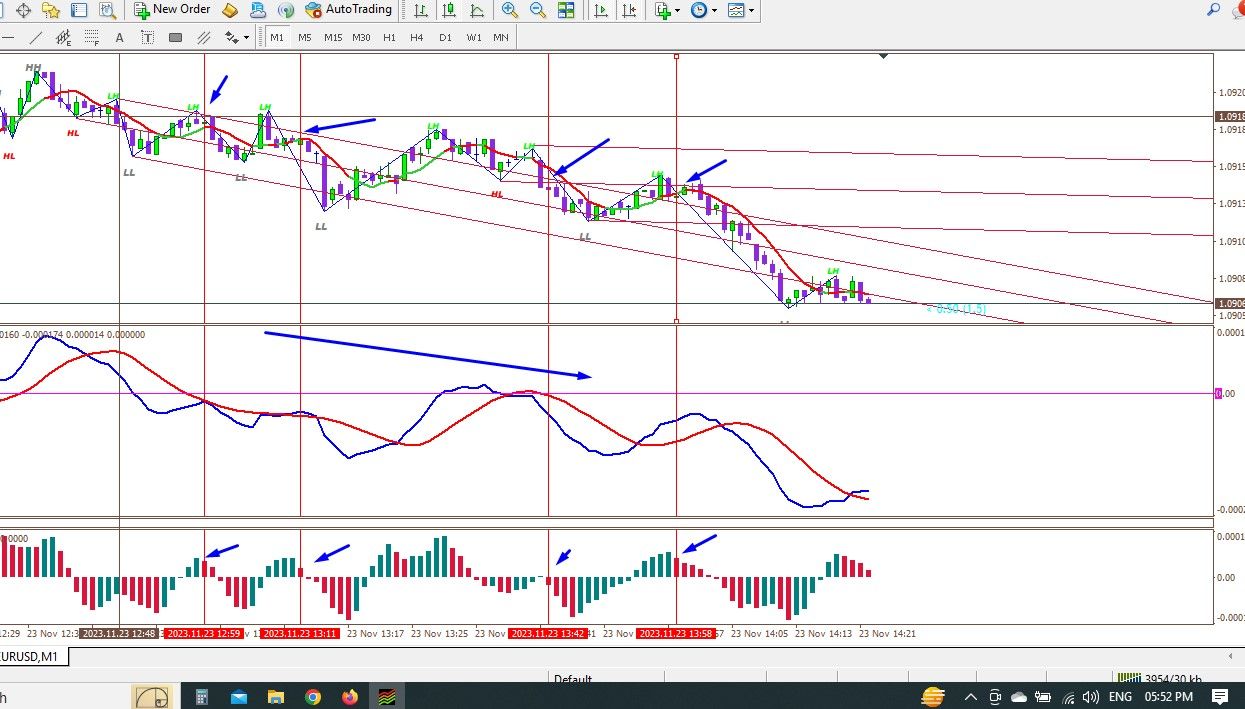1245x709 pixels.
Task: Zoom in on the chart
Action: [510, 10]
